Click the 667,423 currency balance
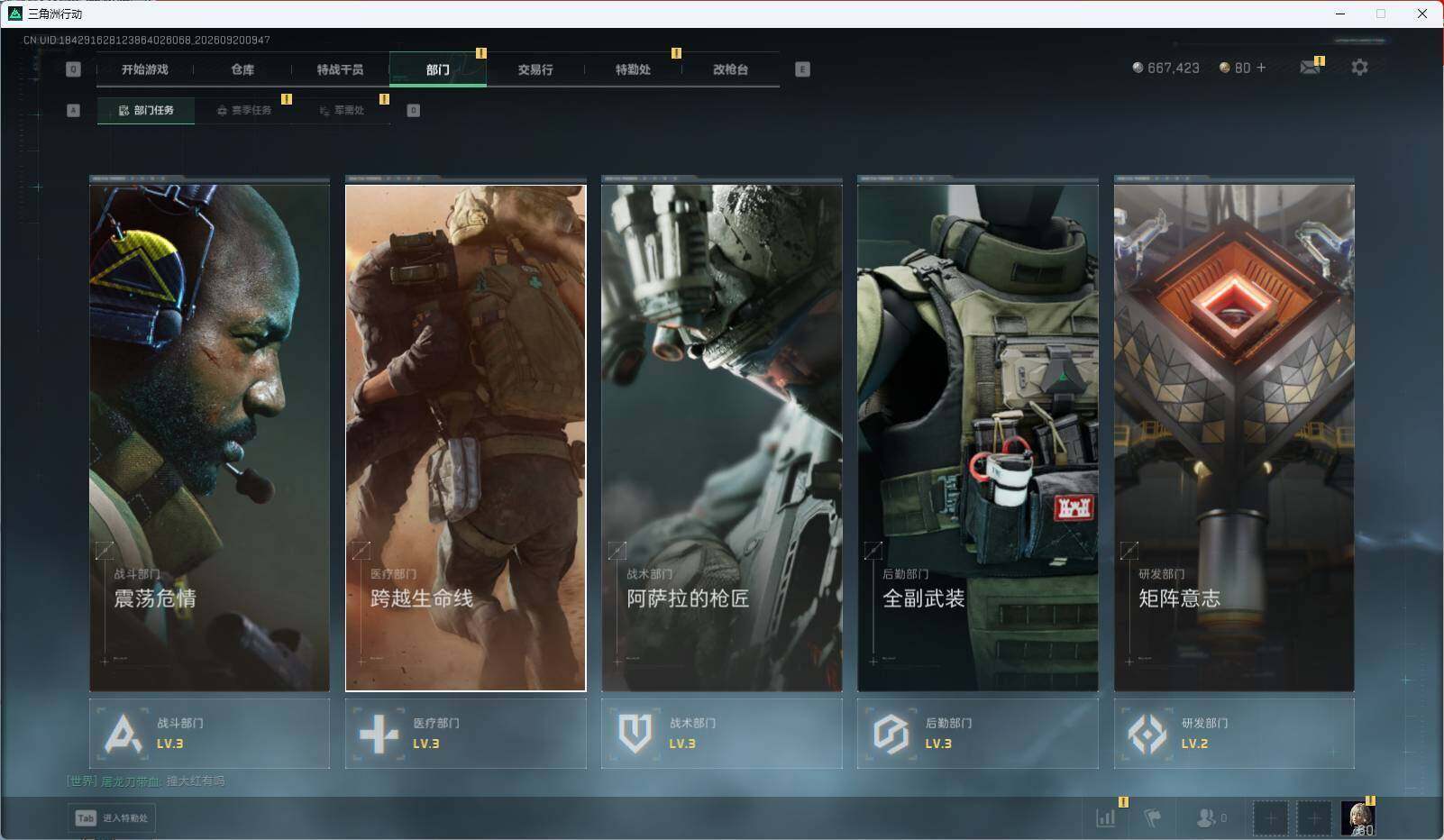Screen dimensions: 1444x840 [1174, 68]
